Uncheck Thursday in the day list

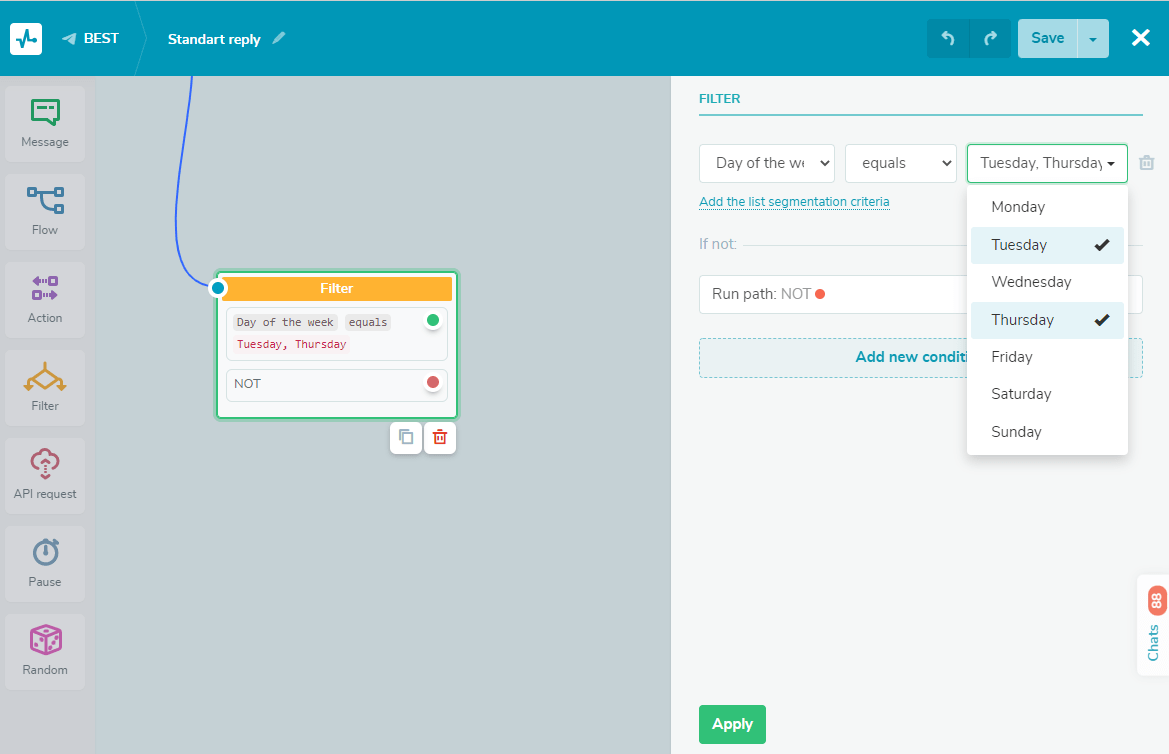pyautogui.click(x=1046, y=320)
